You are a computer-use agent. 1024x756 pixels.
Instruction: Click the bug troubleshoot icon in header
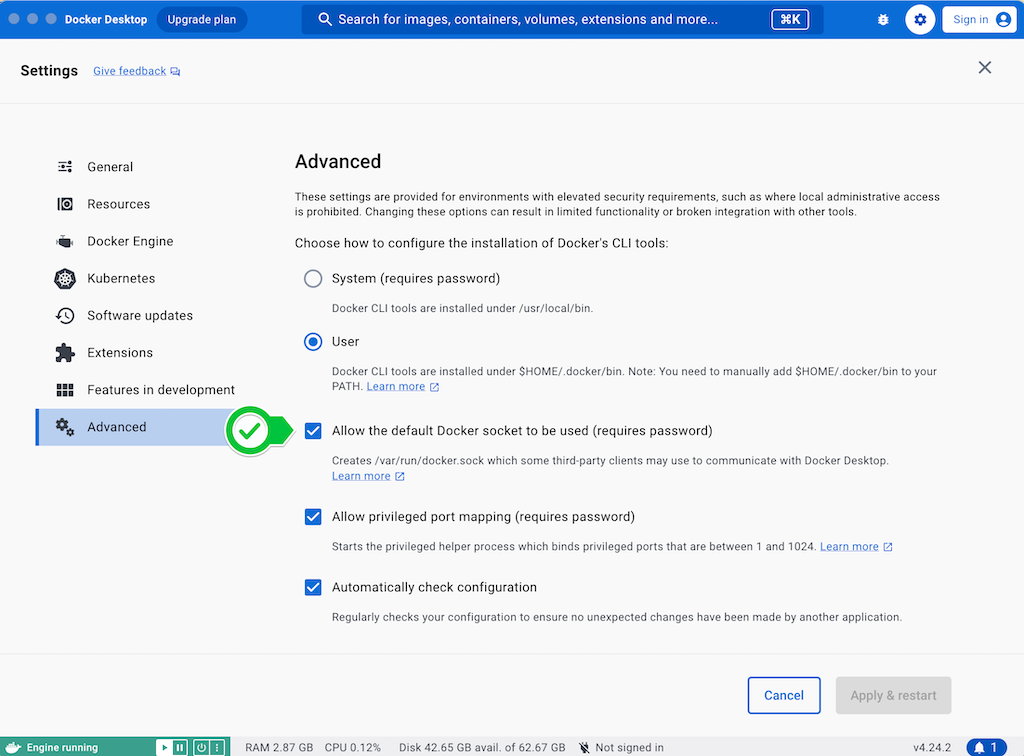coord(883,20)
